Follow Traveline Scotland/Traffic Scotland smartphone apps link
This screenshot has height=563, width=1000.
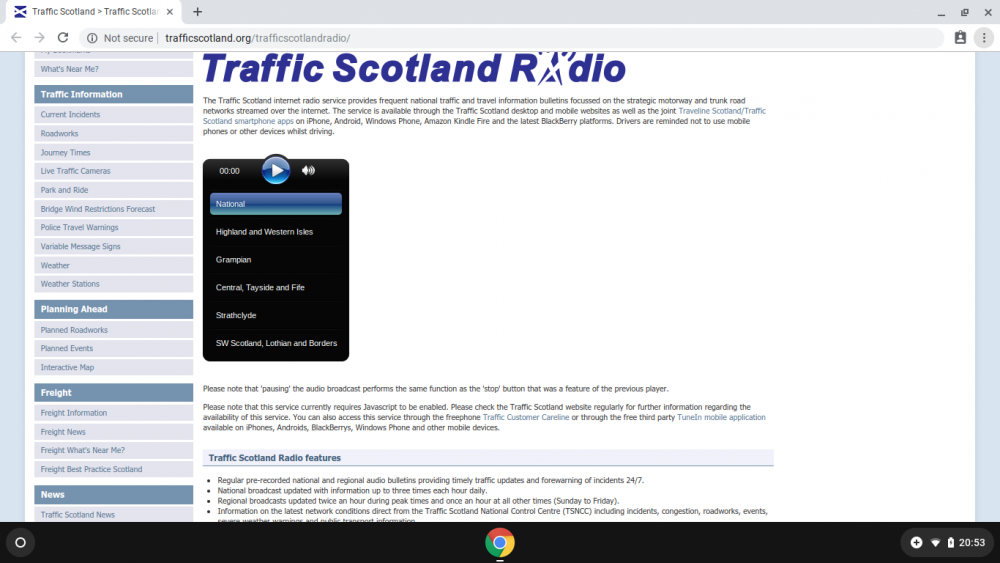722,111
